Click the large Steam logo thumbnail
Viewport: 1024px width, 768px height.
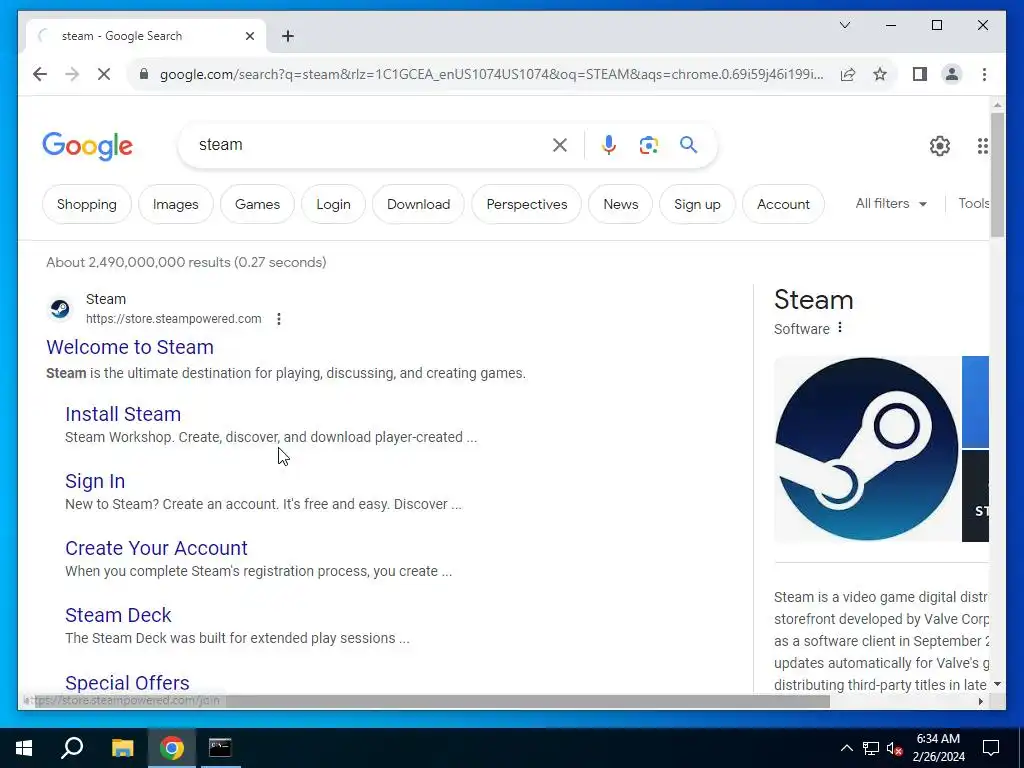[867, 449]
